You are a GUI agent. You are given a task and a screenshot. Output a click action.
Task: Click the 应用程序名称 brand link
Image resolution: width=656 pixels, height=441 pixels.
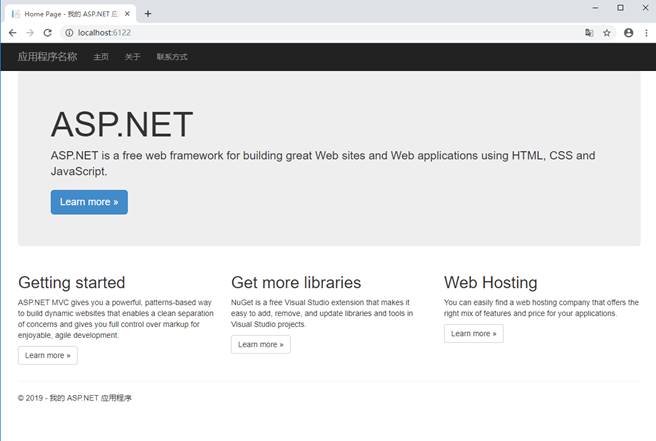coord(47,56)
